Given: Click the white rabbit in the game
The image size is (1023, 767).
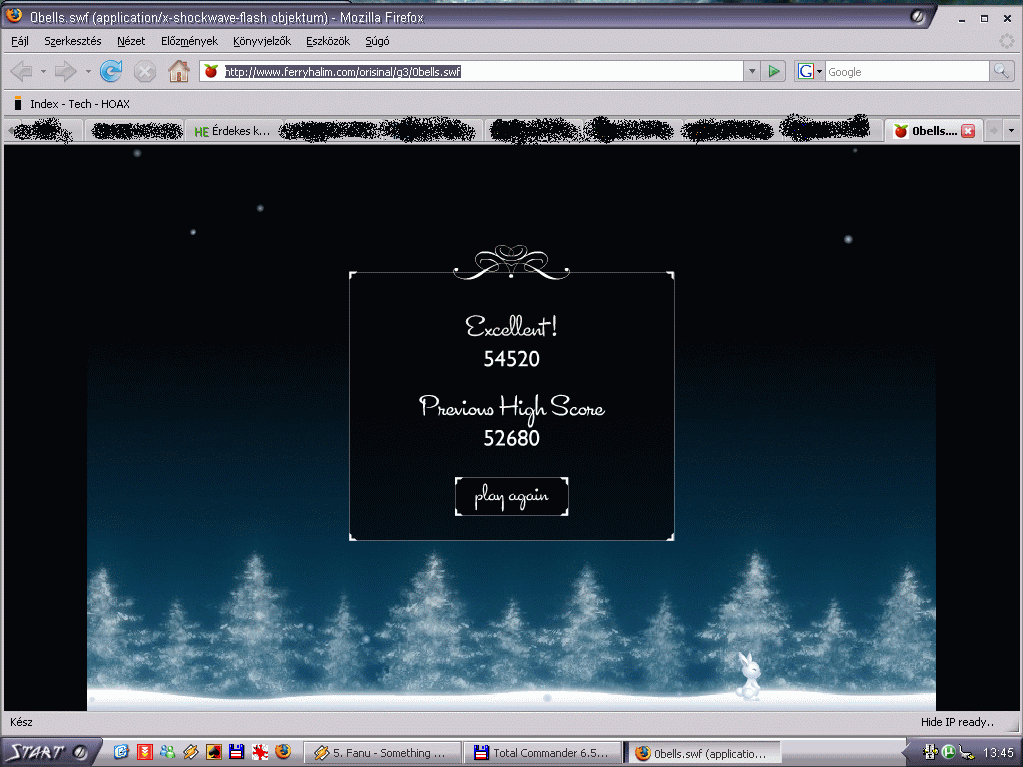Looking at the screenshot, I should 749,676.
